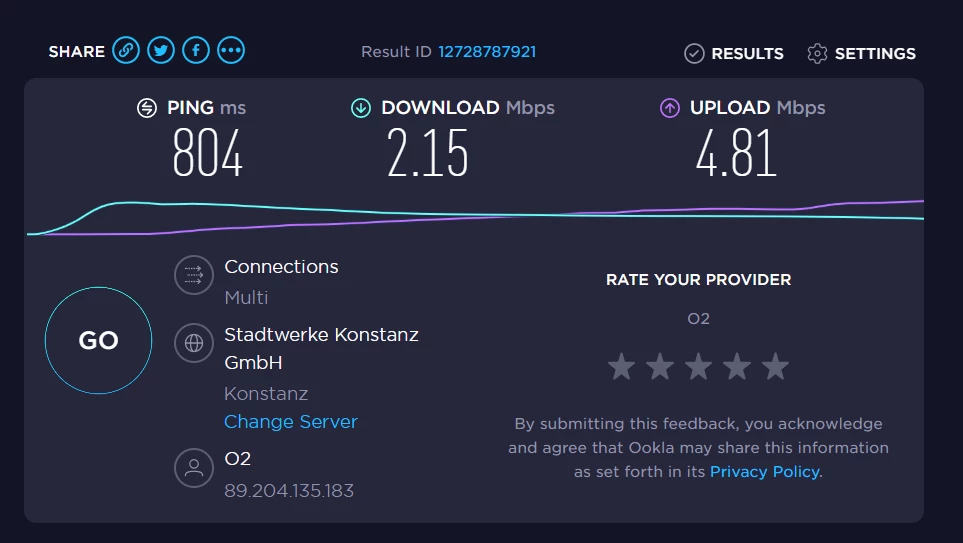Share result via Facebook icon

(x=196, y=50)
